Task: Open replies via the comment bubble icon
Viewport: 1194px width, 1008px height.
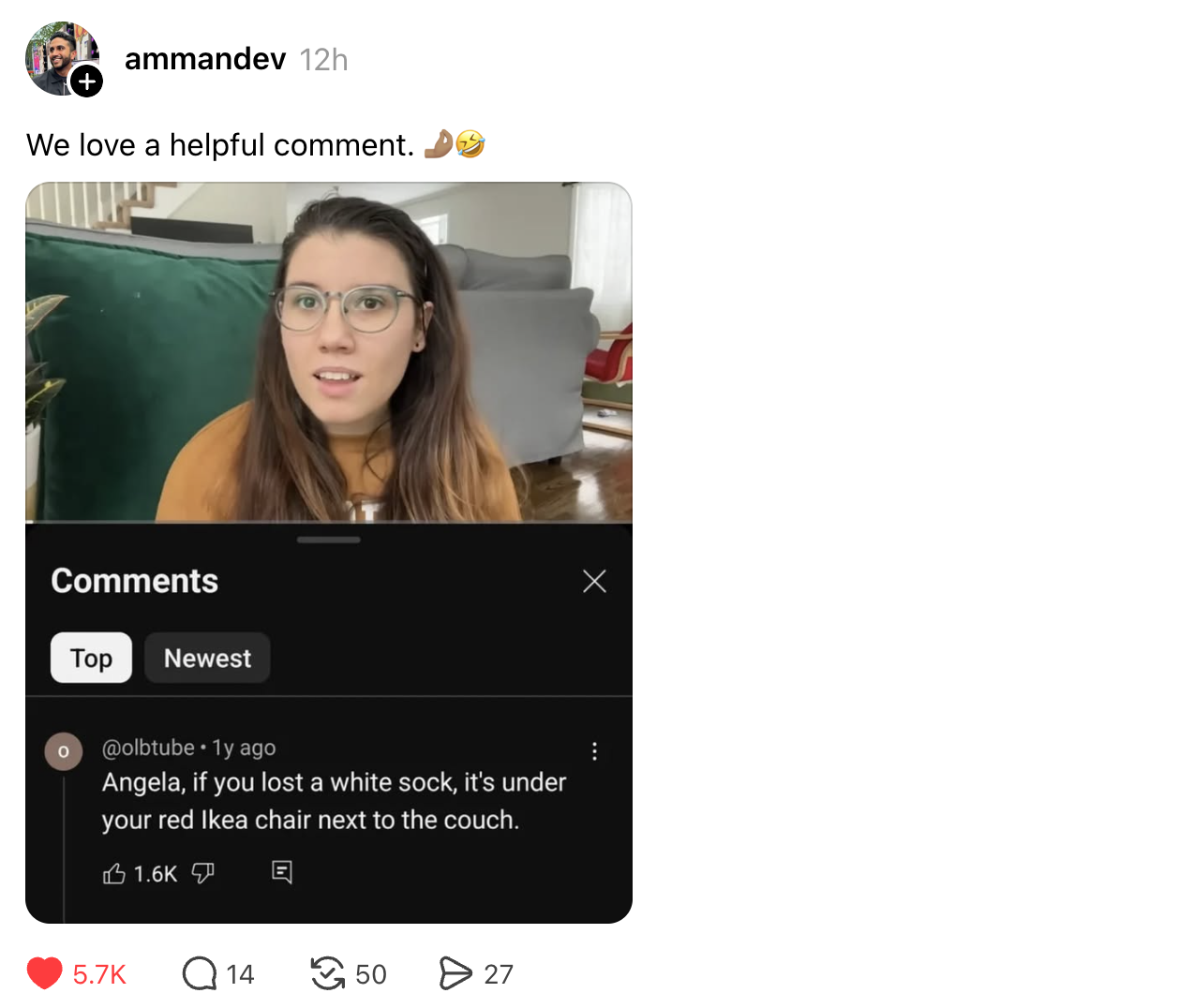Action: 199,973
